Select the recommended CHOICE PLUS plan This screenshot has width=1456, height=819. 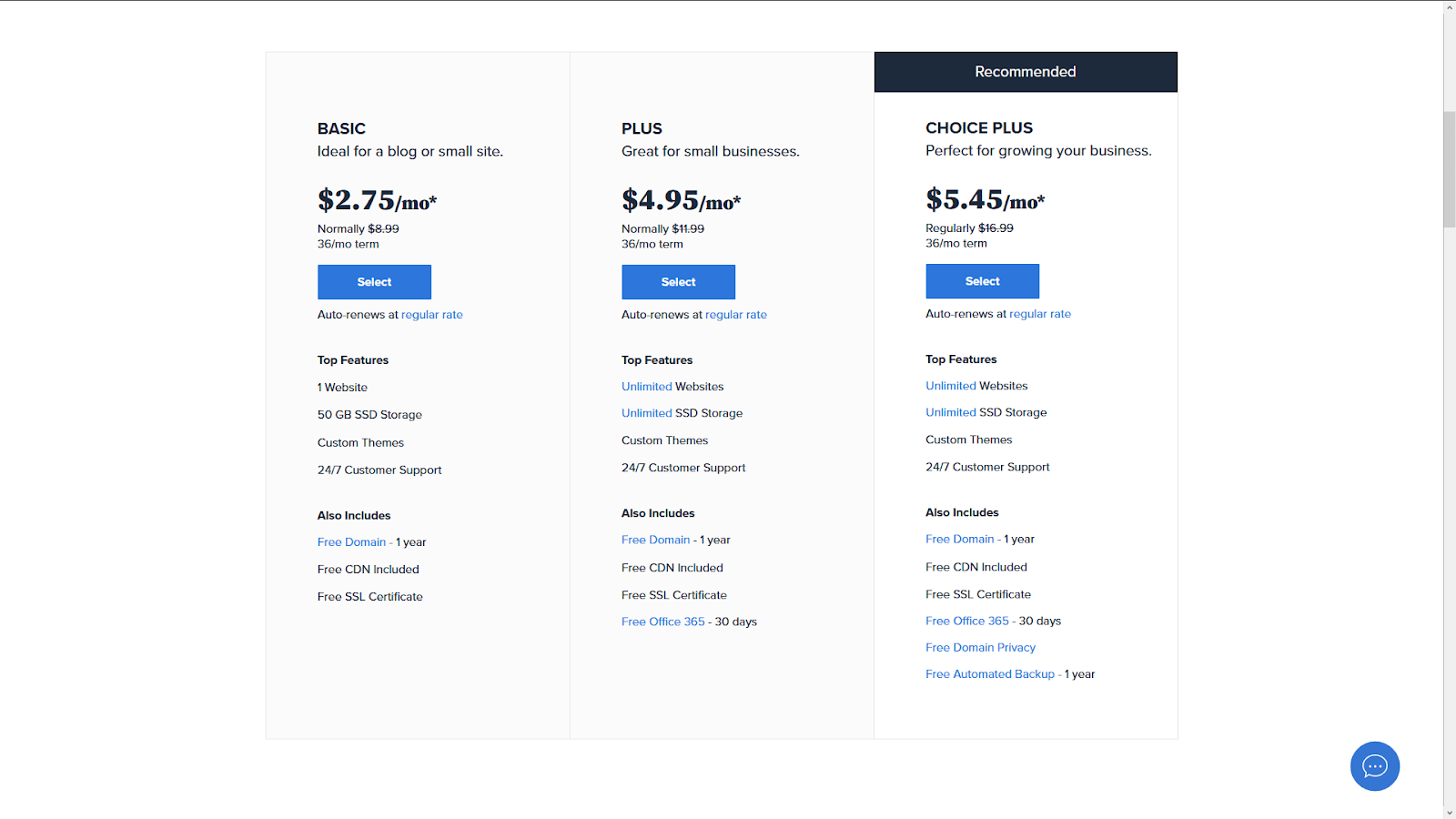982,281
